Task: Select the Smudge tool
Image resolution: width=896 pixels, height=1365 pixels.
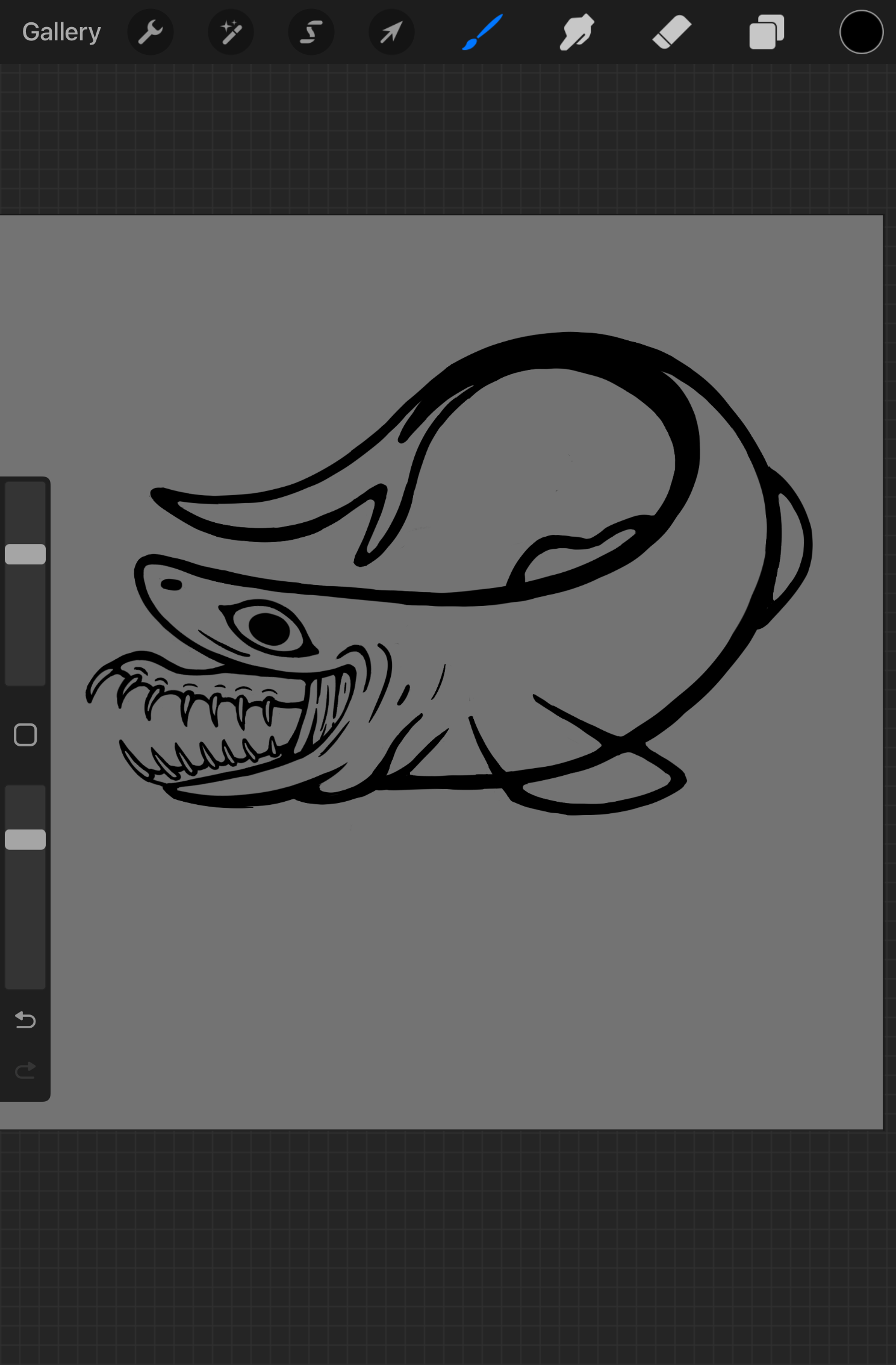Action: click(576, 32)
